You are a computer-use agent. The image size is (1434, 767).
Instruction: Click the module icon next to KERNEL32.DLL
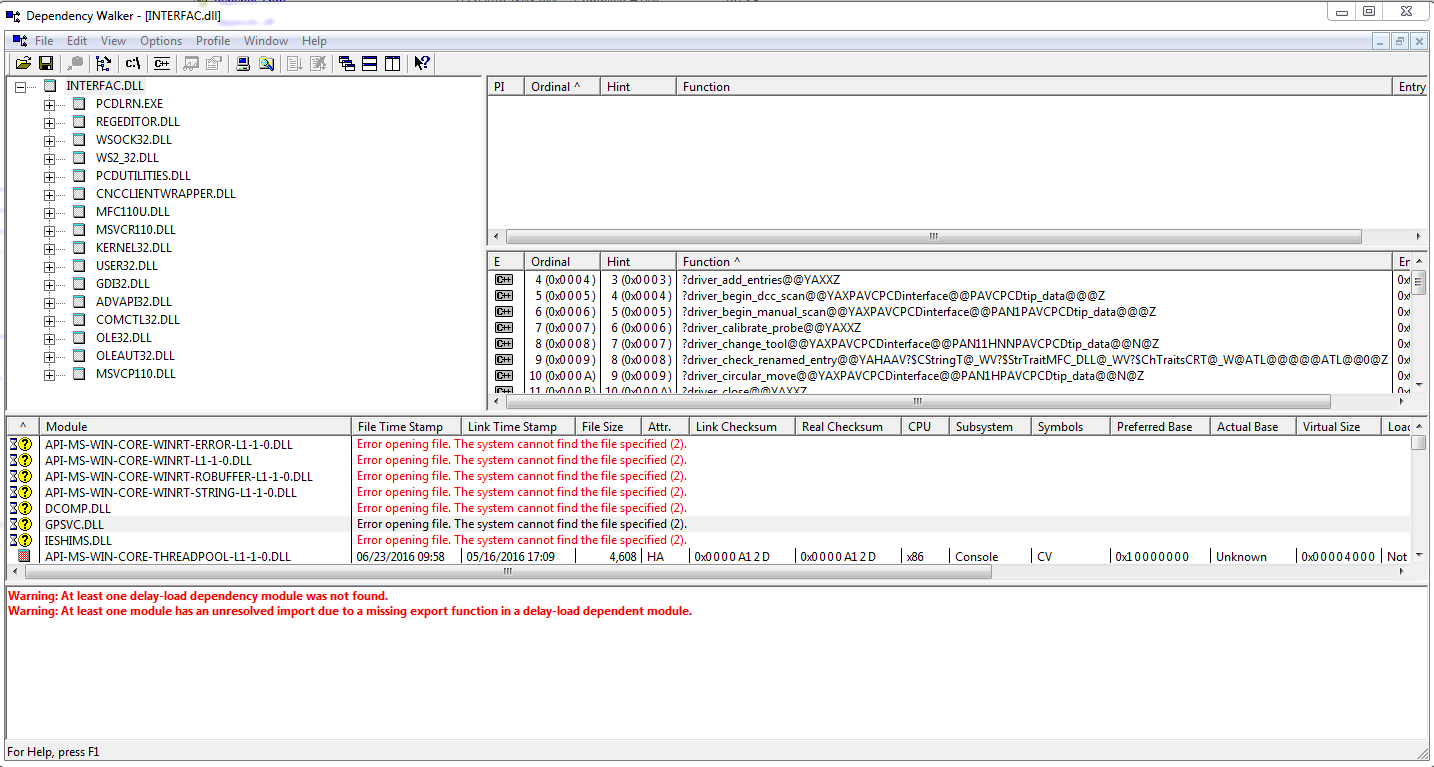click(79, 248)
